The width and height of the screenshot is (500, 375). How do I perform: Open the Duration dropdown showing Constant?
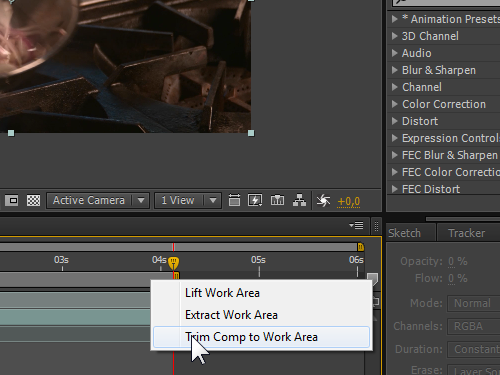click(x=473, y=349)
